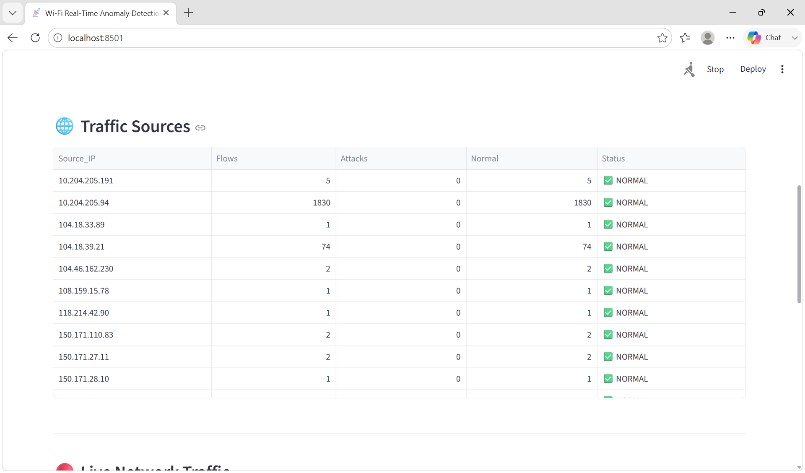Open the favorites list icon
This screenshot has width=805, height=473.
tap(685, 37)
